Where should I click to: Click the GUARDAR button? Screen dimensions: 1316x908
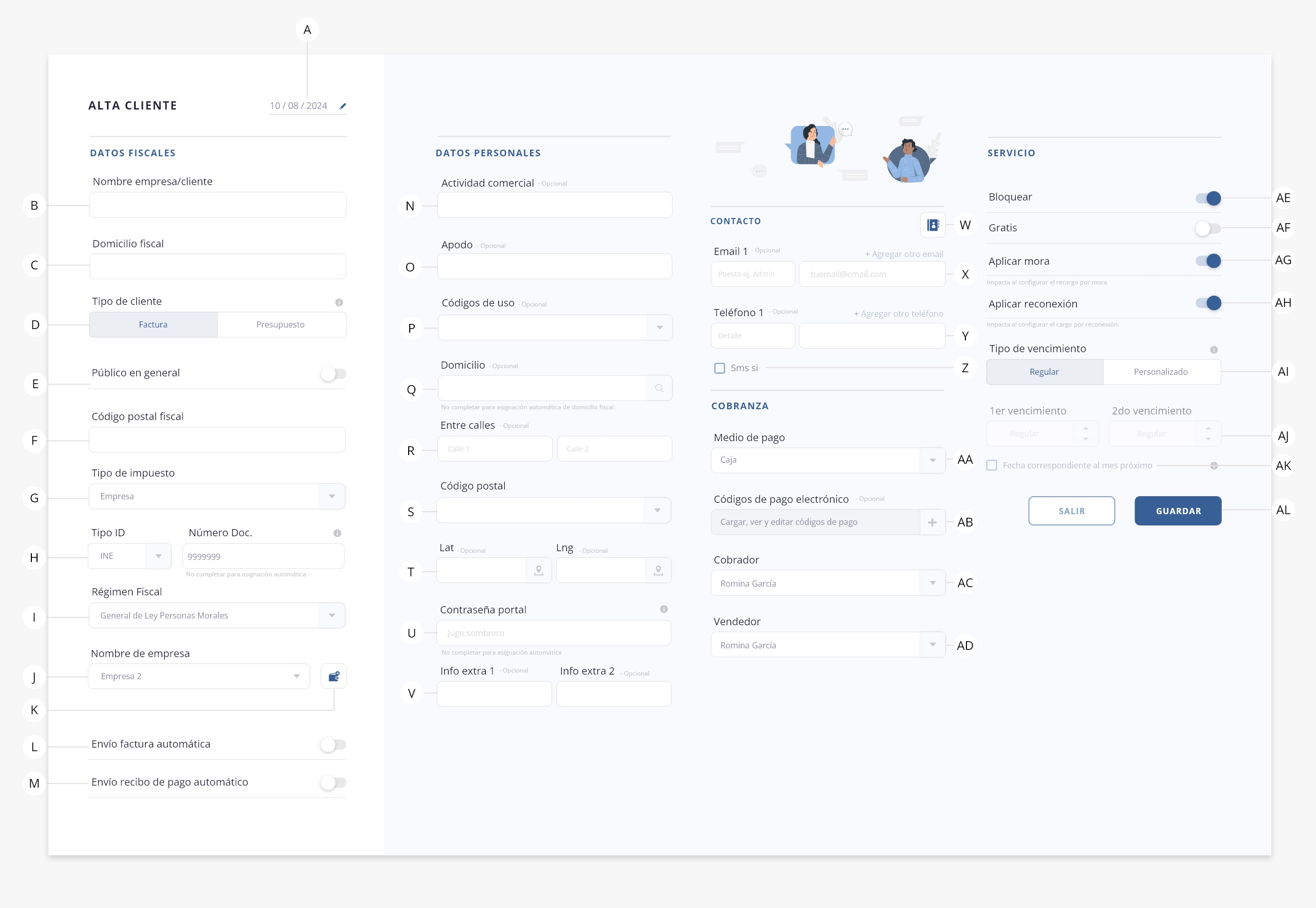tap(1178, 511)
